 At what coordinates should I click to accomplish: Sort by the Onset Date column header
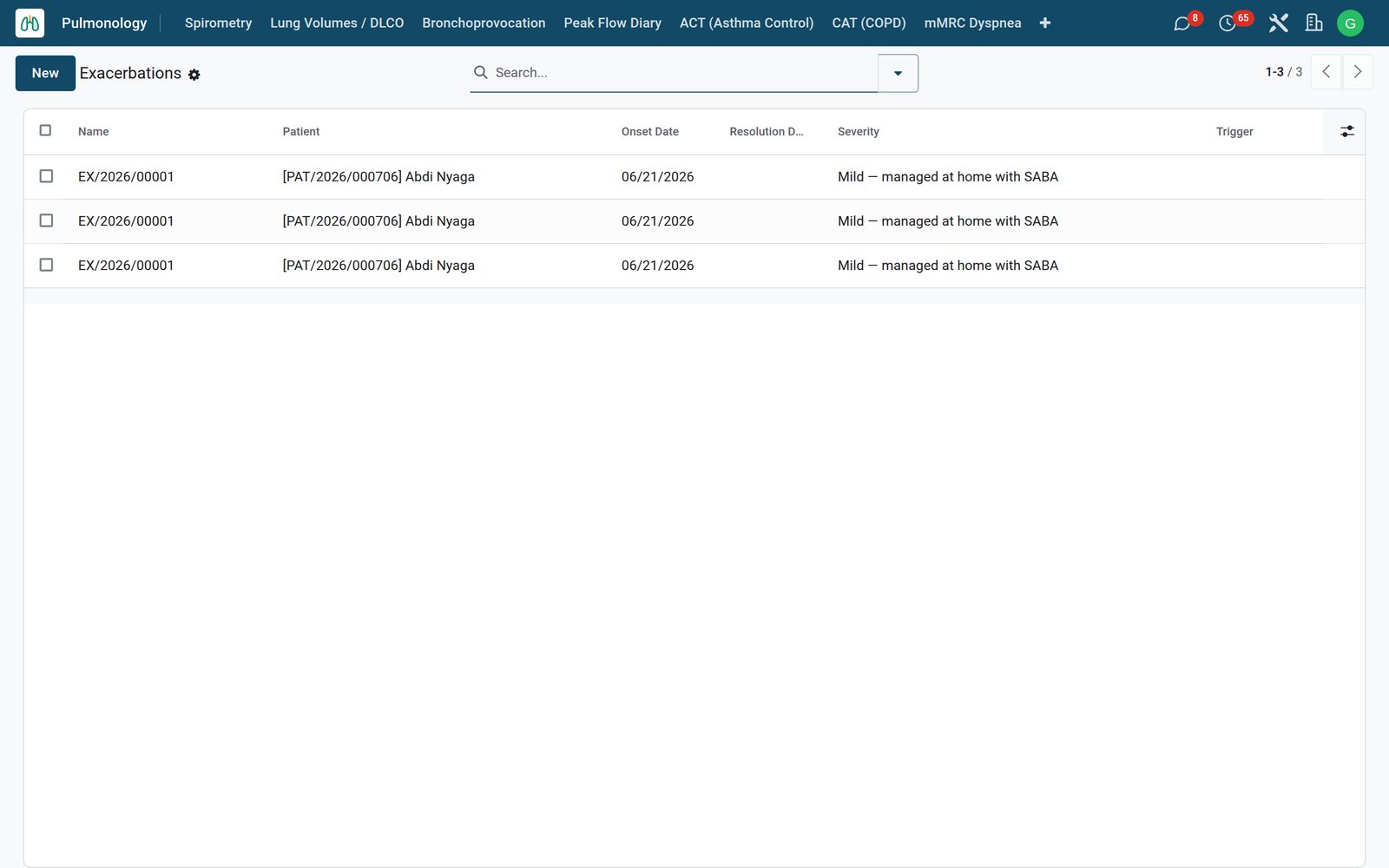pyautogui.click(x=650, y=131)
